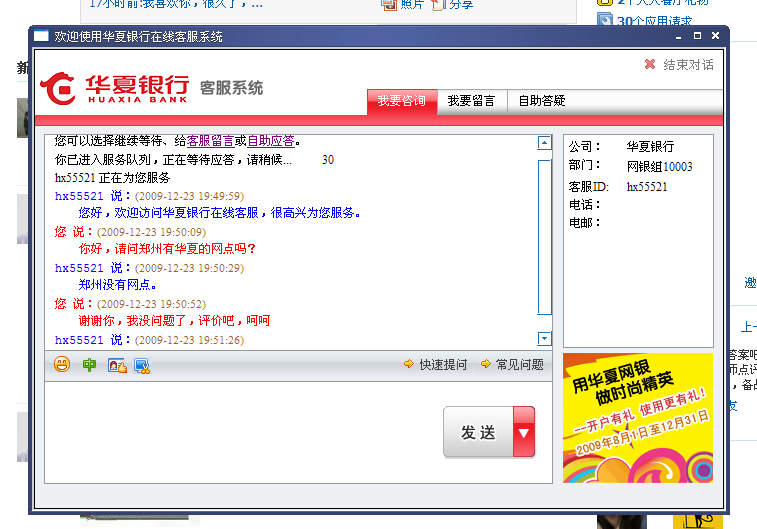Click the 快速提问 quick question link
The height and width of the screenshot is (529, 757).
point(443,364)
